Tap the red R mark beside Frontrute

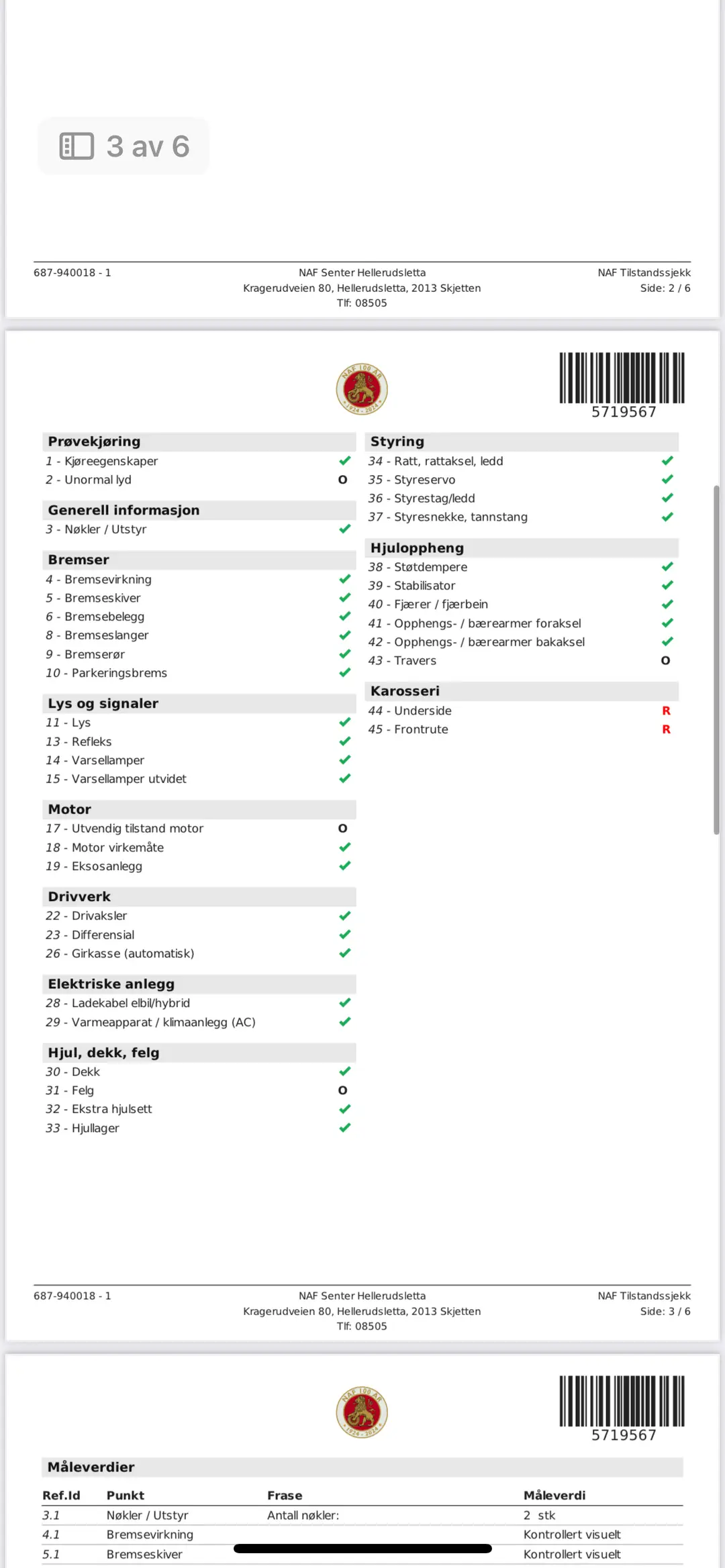pos(666,729)
